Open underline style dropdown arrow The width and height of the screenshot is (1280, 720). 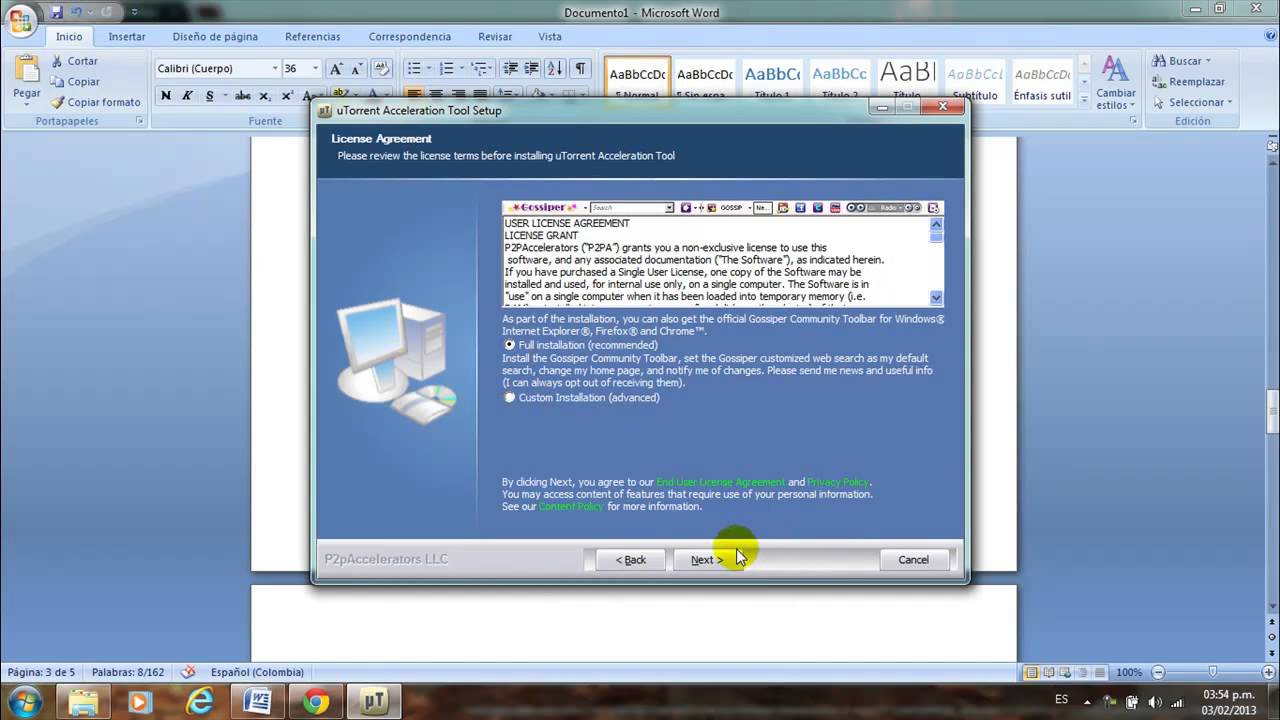pos(223,96)
